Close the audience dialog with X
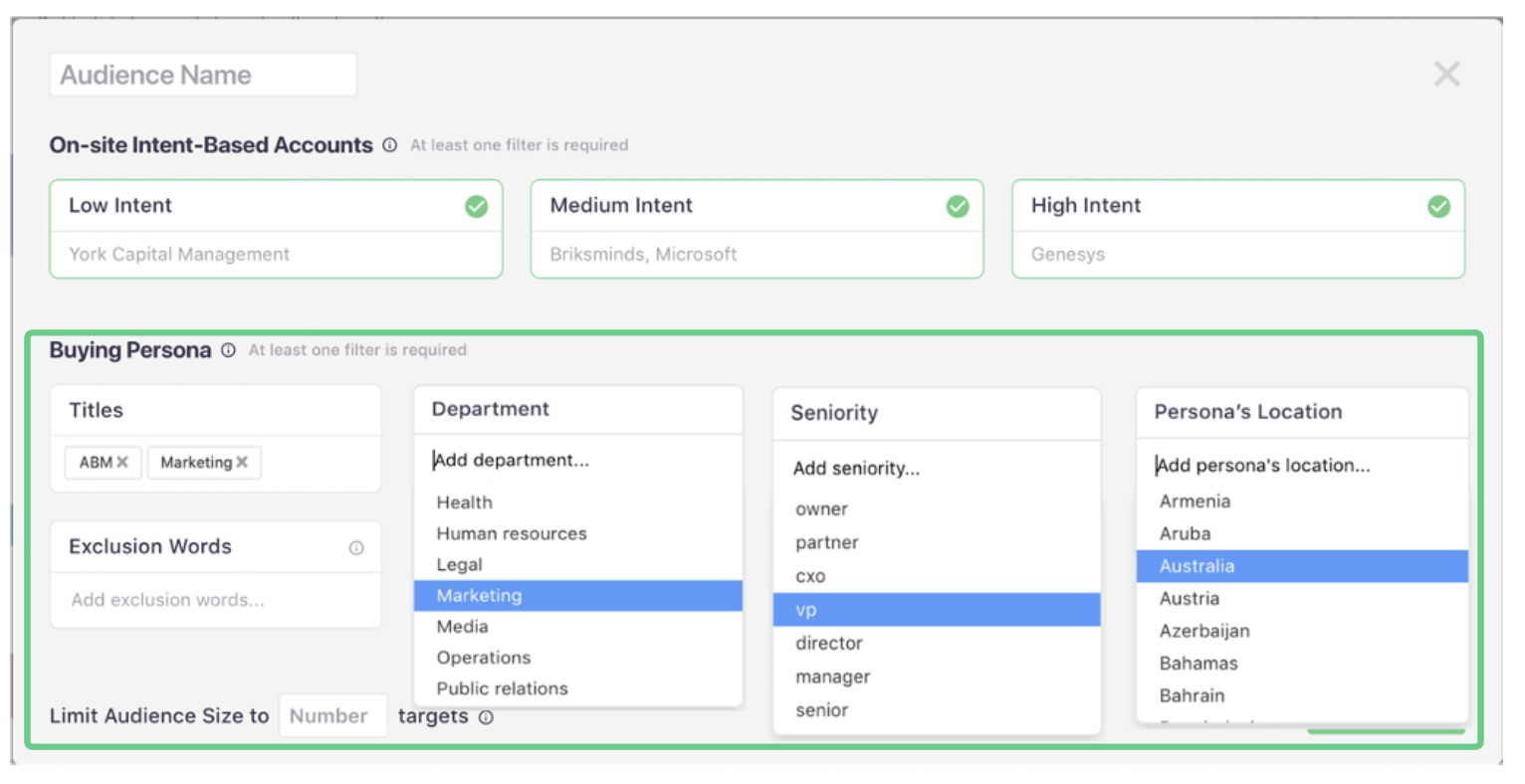 point(1445,74)
